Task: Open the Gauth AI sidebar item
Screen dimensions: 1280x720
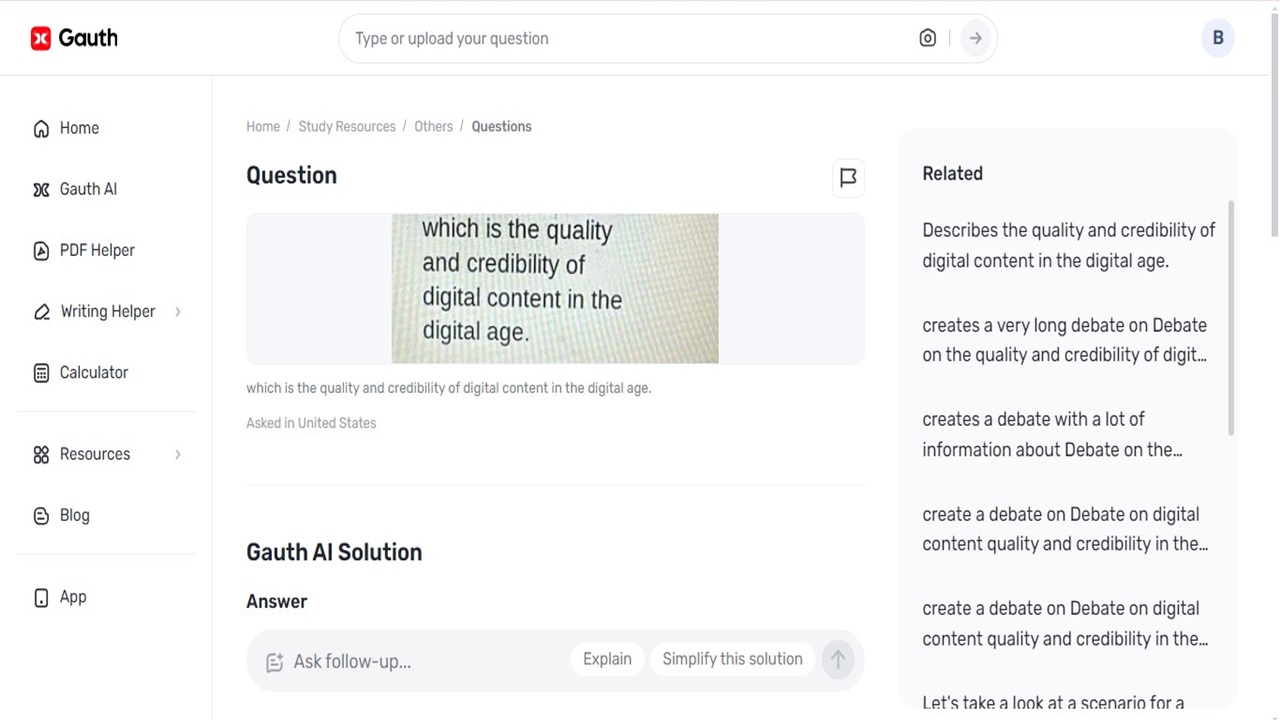Action: [88, 189]
